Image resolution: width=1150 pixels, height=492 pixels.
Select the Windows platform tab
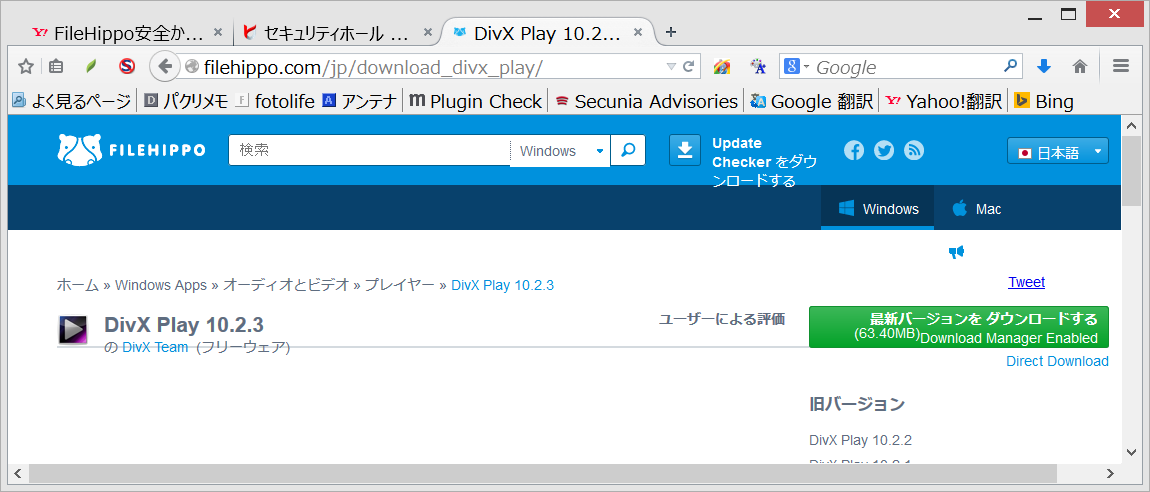[x=878, y=208]
